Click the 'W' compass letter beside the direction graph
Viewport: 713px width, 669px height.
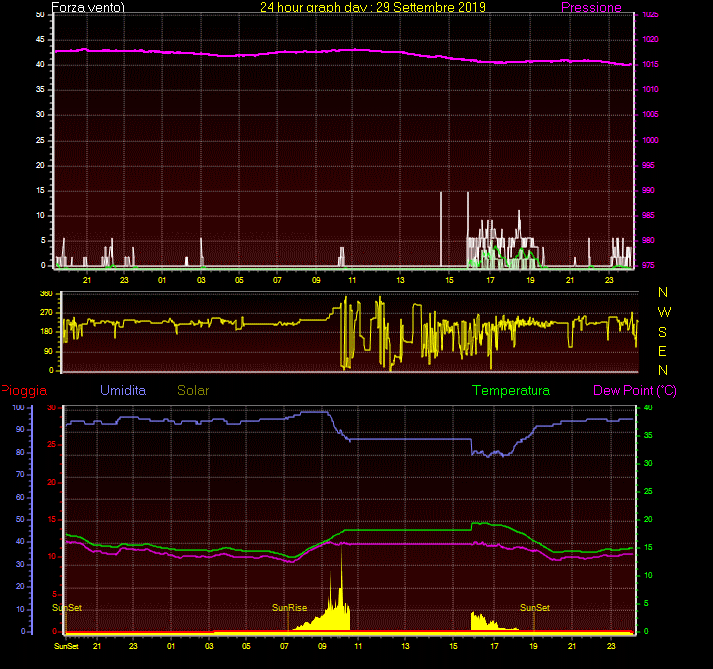tap(664, 312)
